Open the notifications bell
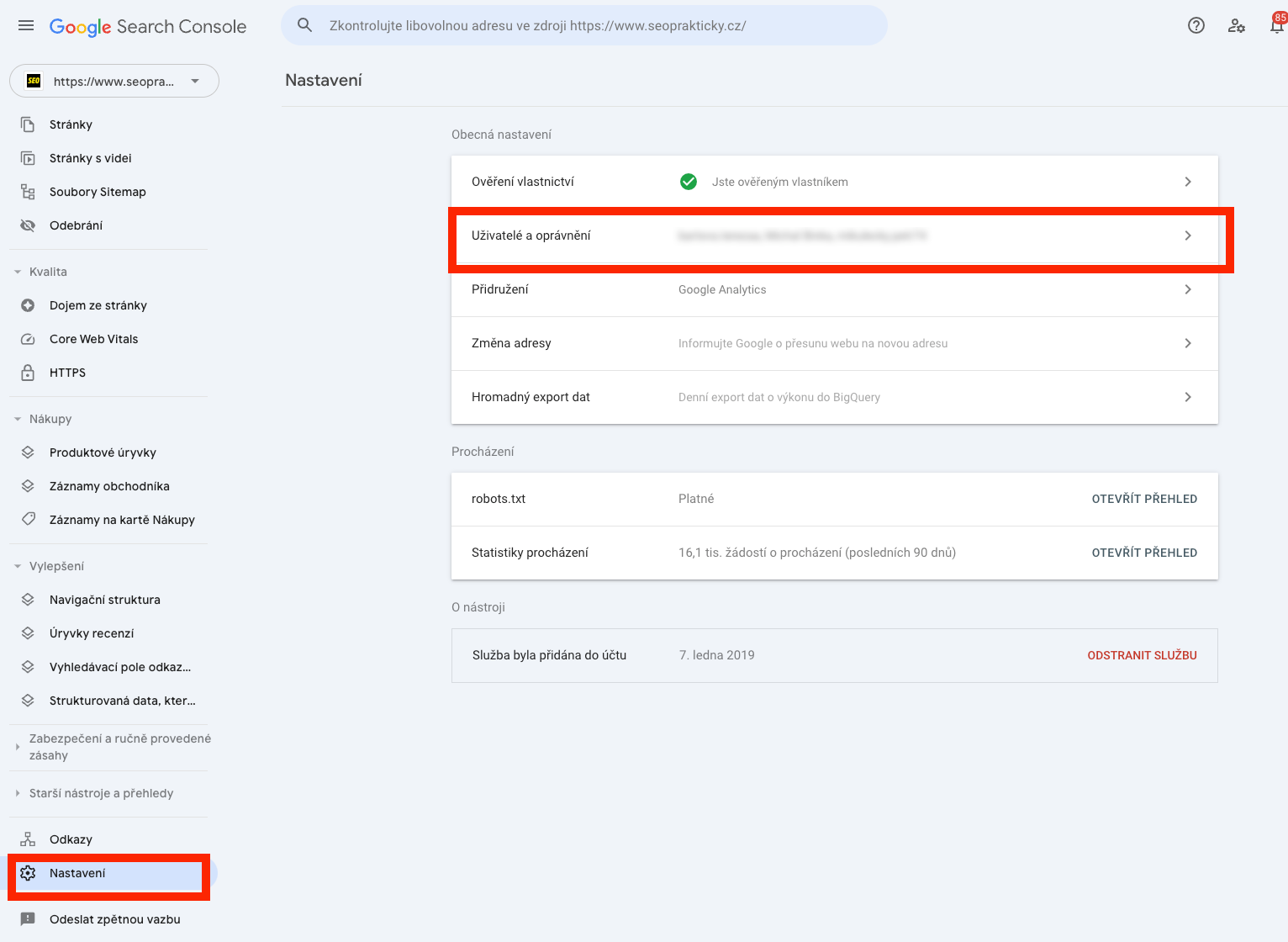The image size is (1288, 942). pos(1277,25)
